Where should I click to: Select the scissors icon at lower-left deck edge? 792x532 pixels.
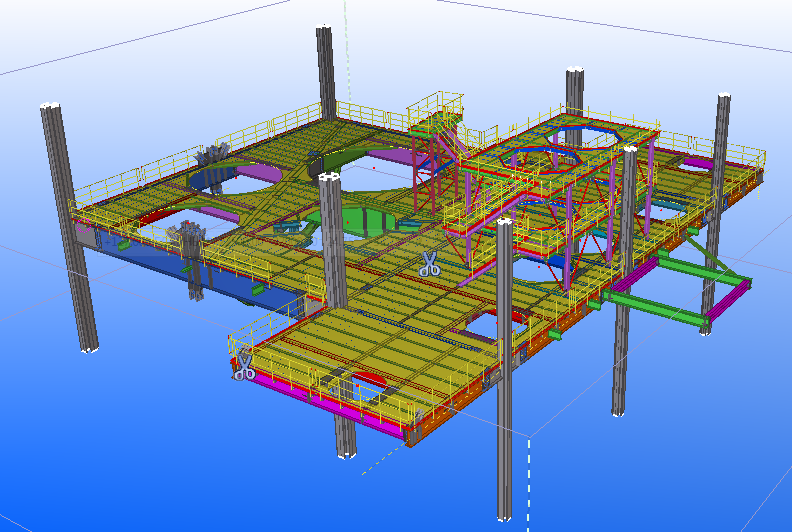243,367
